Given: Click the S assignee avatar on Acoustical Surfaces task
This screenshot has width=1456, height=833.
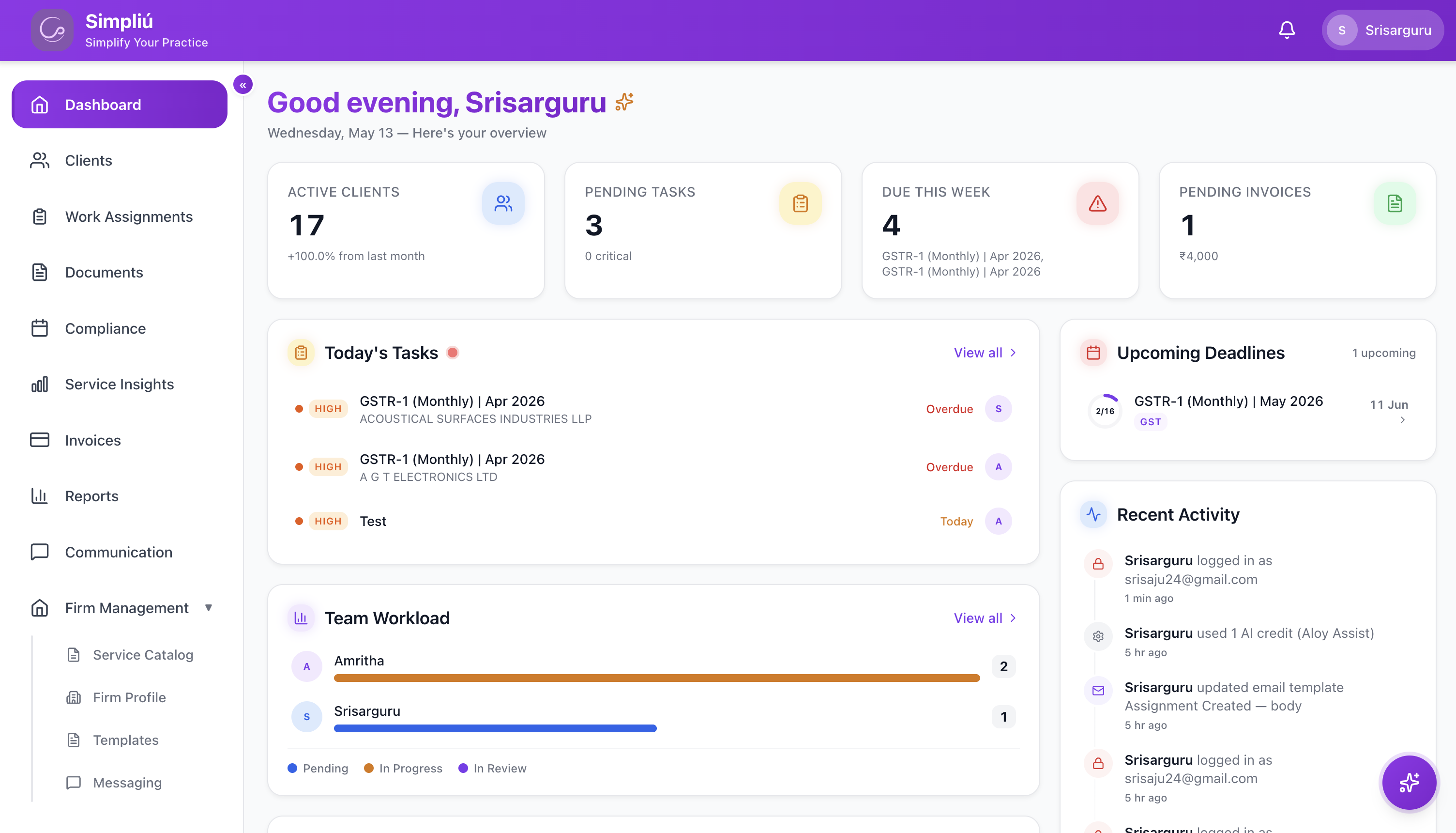Looking at the screenshot, I should click(999, 408).
